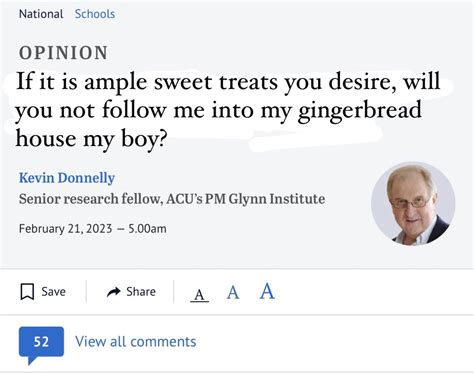This screenshot has width=474, height=384.
Task: Select the medium text size A
Action: [x=233, y=293]
